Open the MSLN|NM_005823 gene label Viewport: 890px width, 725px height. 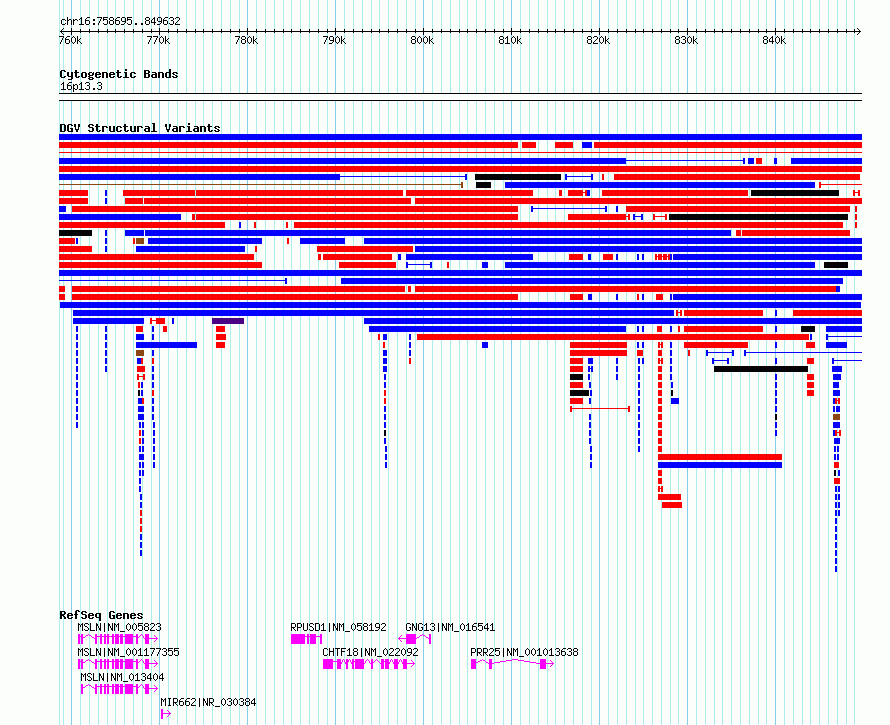[x=119, y=627]
